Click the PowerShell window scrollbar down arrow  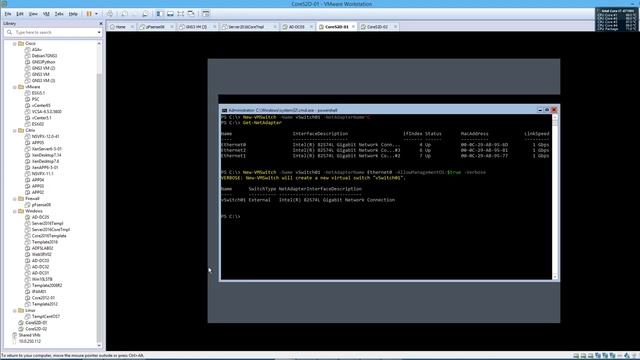555,277
